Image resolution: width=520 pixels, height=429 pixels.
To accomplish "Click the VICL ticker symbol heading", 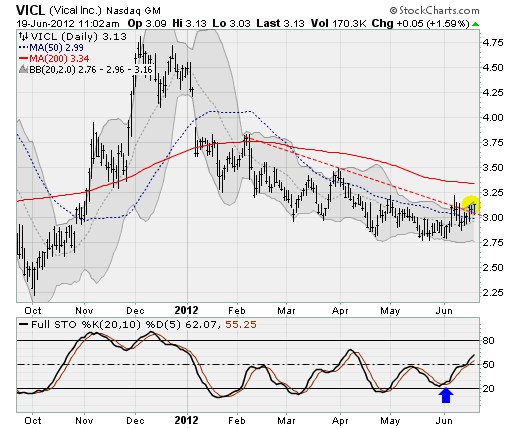I will (x=30, y=10).
